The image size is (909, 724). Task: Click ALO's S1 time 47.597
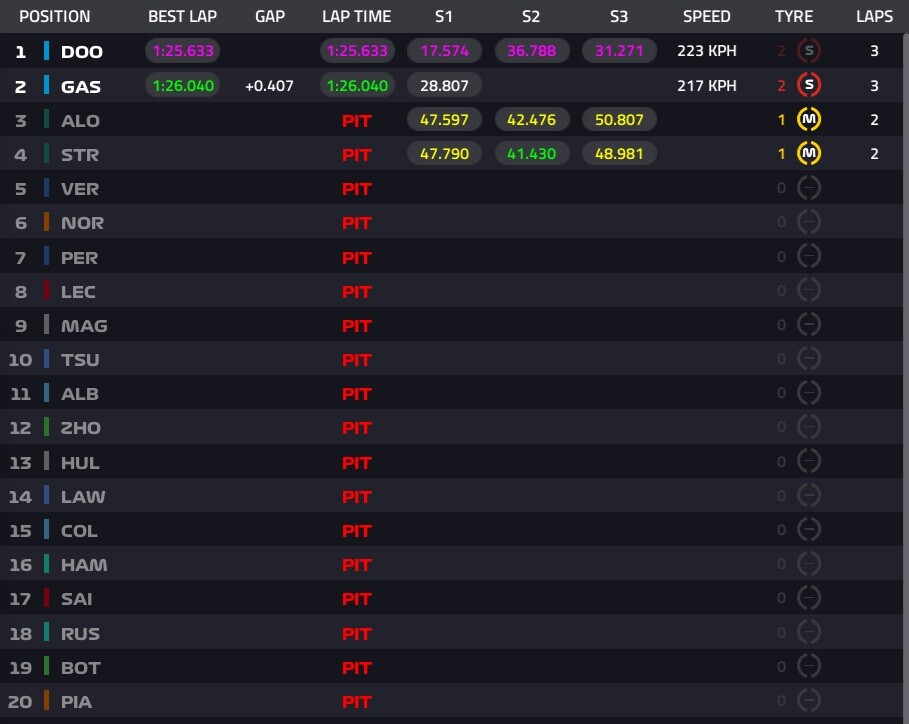(x=445, y=119)
